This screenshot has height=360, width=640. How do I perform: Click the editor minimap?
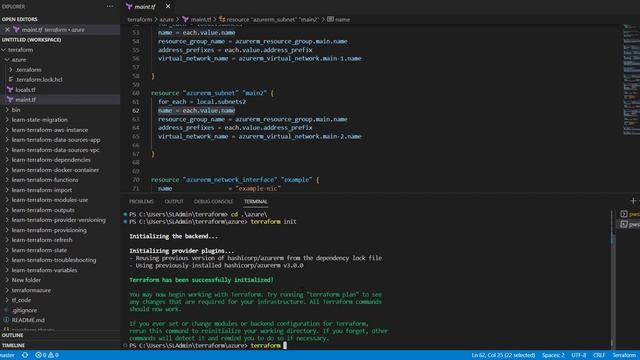[x=631, y=80]
